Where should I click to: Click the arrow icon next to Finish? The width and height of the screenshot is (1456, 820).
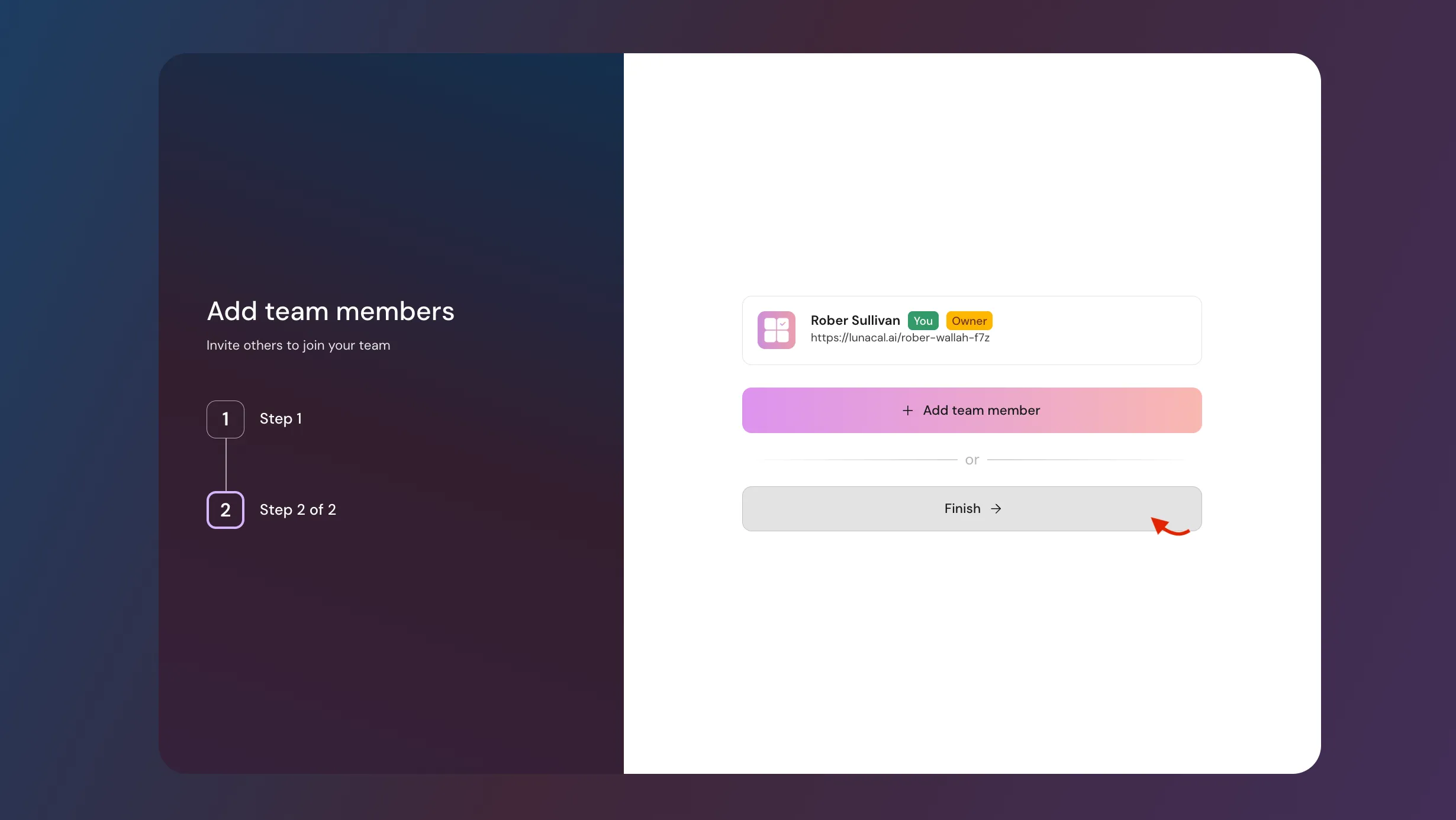996,509
